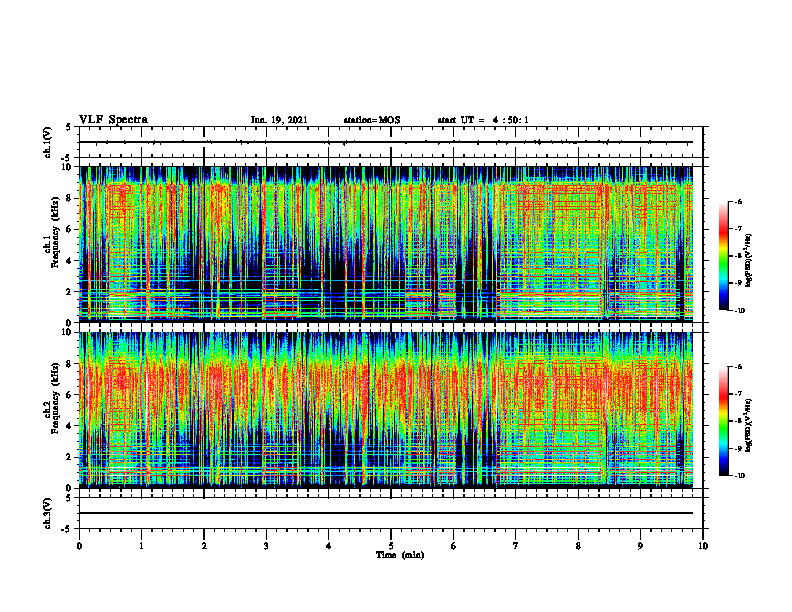Click the "-10" tick on ch.1 color bar
792x612 pixels.
click(739, 311)
